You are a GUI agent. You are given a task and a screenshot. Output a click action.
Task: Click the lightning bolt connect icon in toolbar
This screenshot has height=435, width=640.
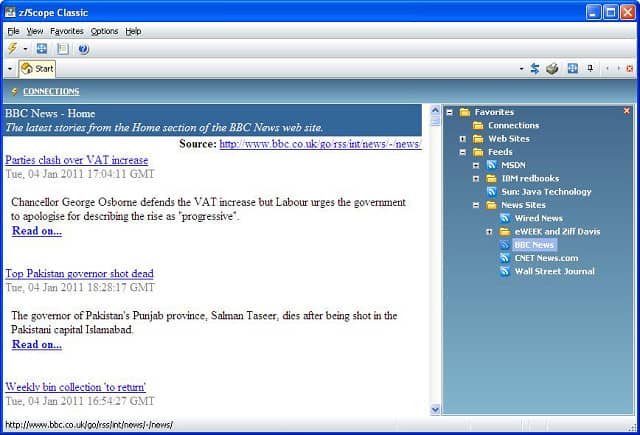(13, 49)
